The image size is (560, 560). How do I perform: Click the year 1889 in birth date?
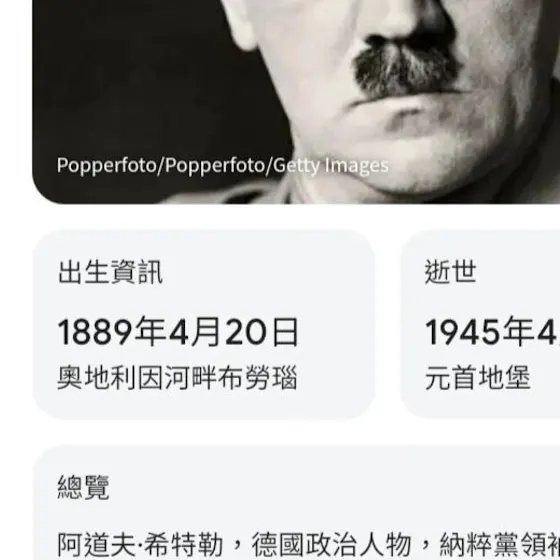(95, 332)
